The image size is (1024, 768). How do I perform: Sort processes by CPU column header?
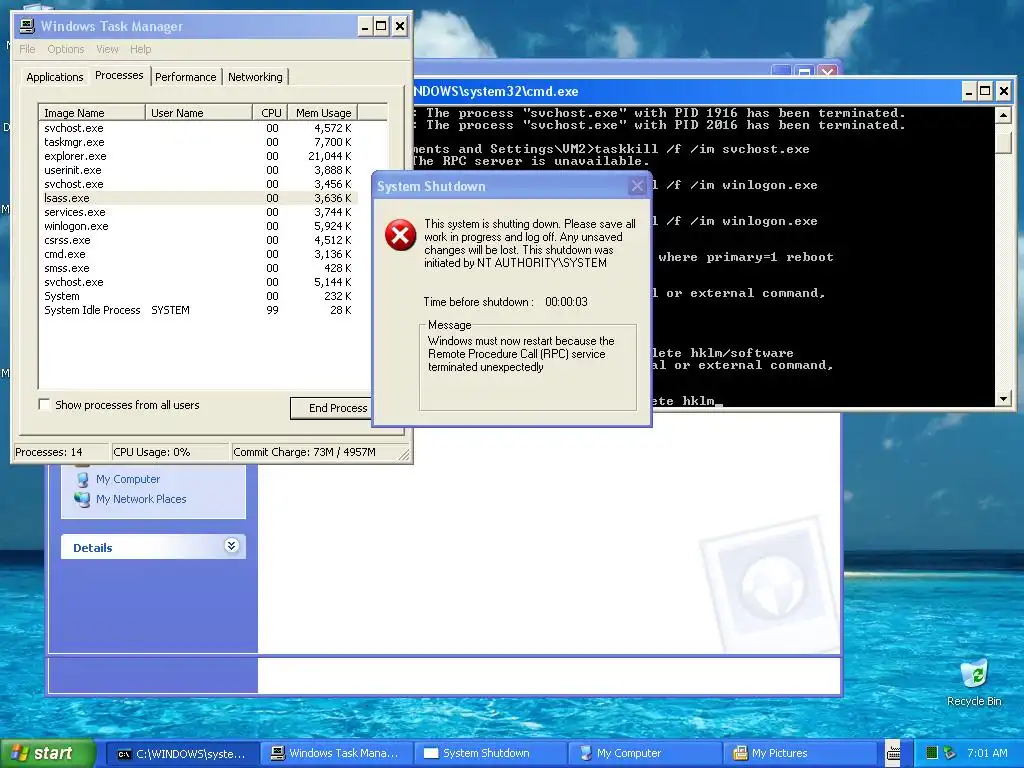click(x=270, y=112)
